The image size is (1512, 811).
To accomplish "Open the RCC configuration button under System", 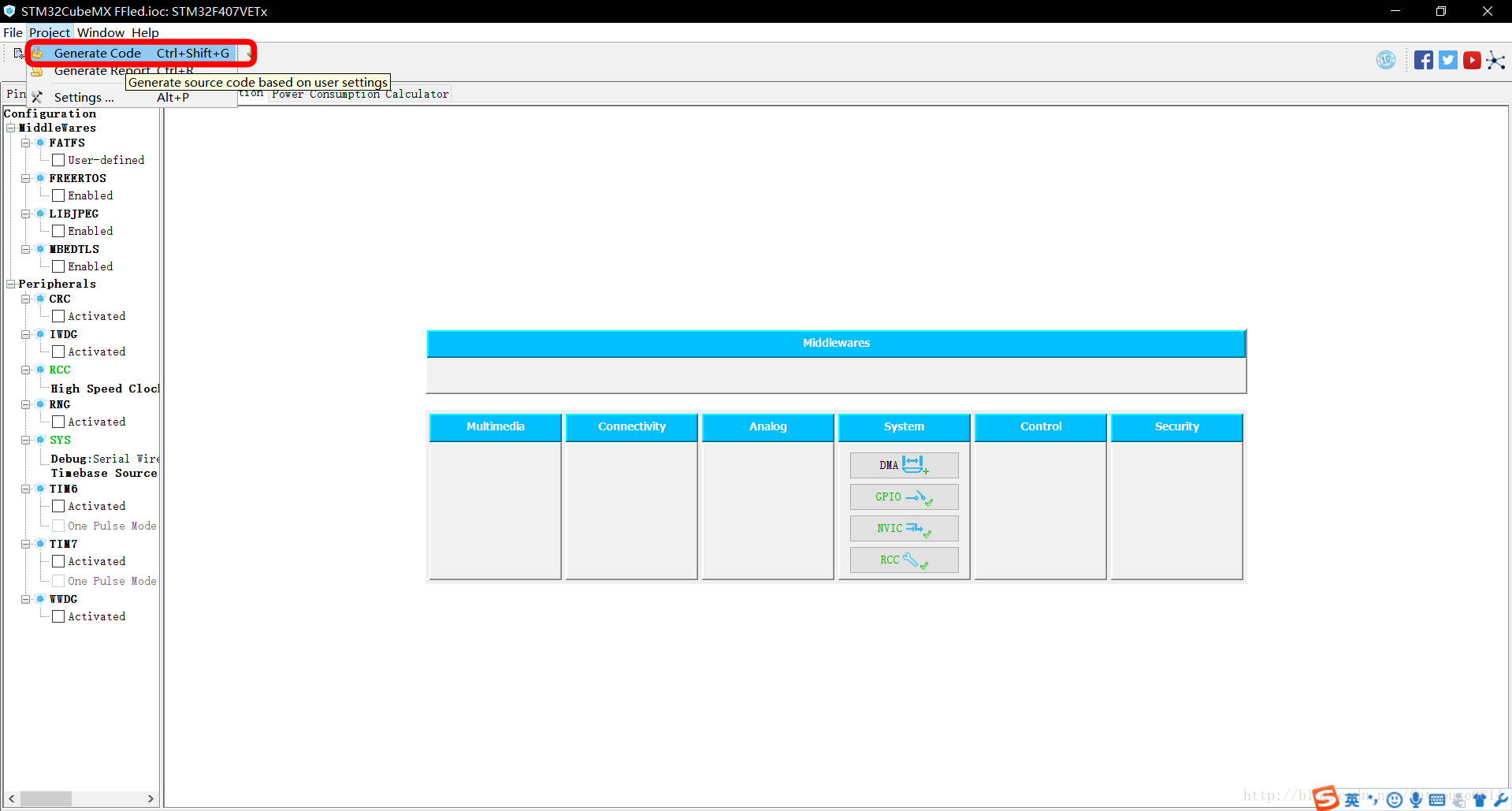I will (904, 560).
